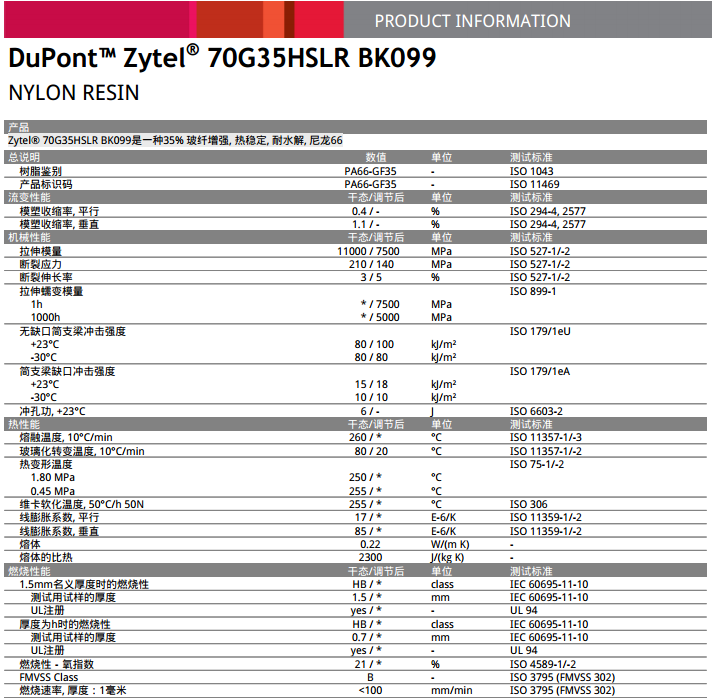Select the DuPont Zytel 70G35HSLR BK099 title
This screenshot has height=698, width=712.
pyautogui.click(x=222, y=58)
